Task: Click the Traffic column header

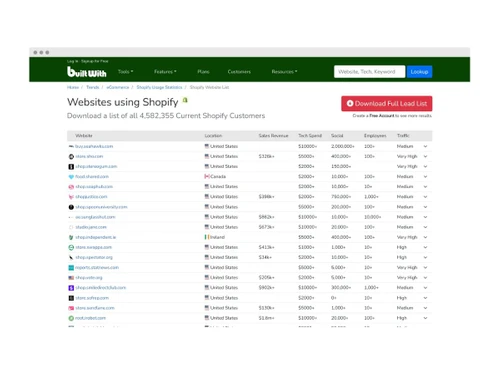Action: tap(403, 136)
